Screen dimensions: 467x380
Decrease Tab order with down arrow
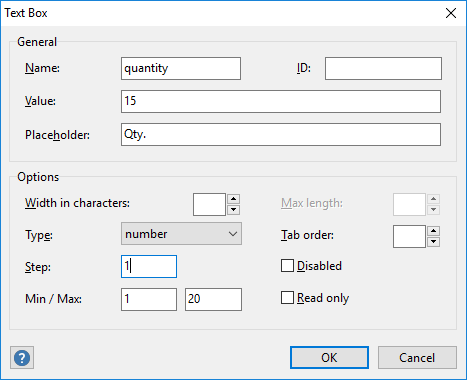click(x=433, y=242)
